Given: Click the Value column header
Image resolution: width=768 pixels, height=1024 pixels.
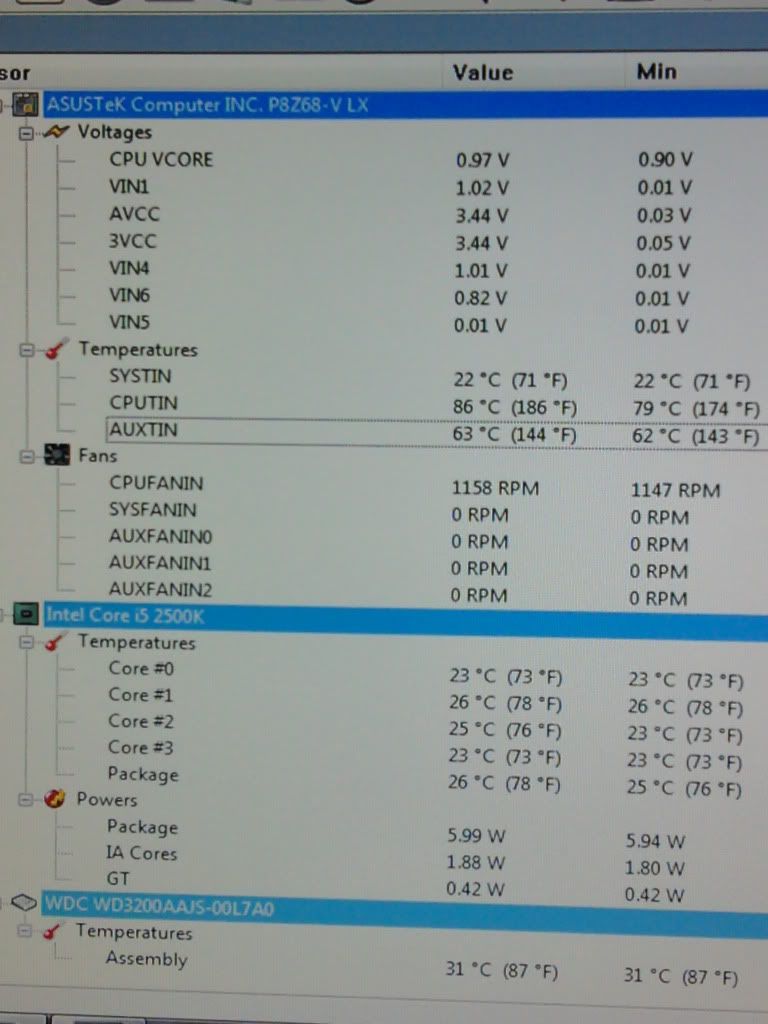Looking at the screenshot, I should click(483, 72).
